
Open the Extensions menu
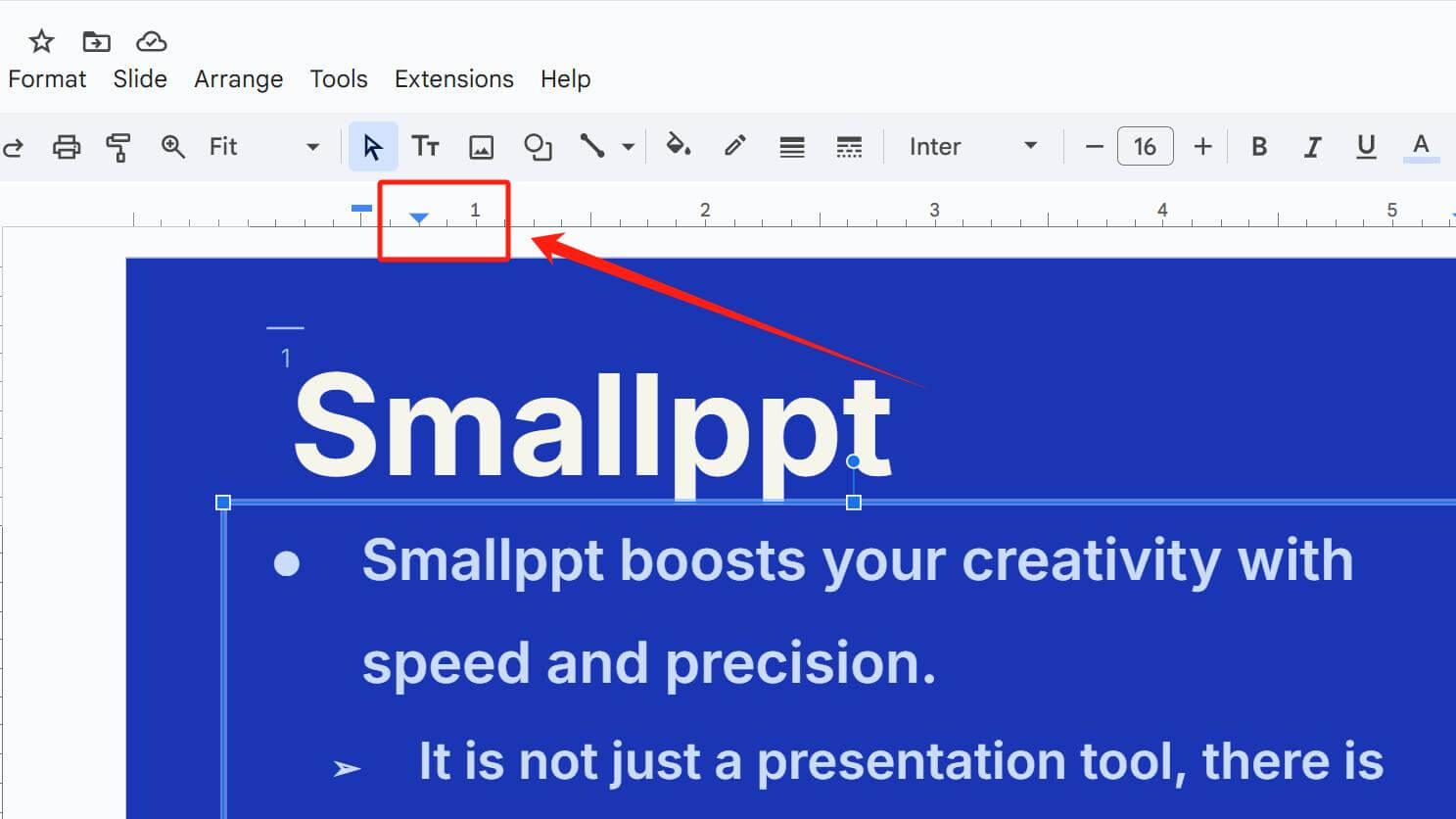click(x=454, y=79)
